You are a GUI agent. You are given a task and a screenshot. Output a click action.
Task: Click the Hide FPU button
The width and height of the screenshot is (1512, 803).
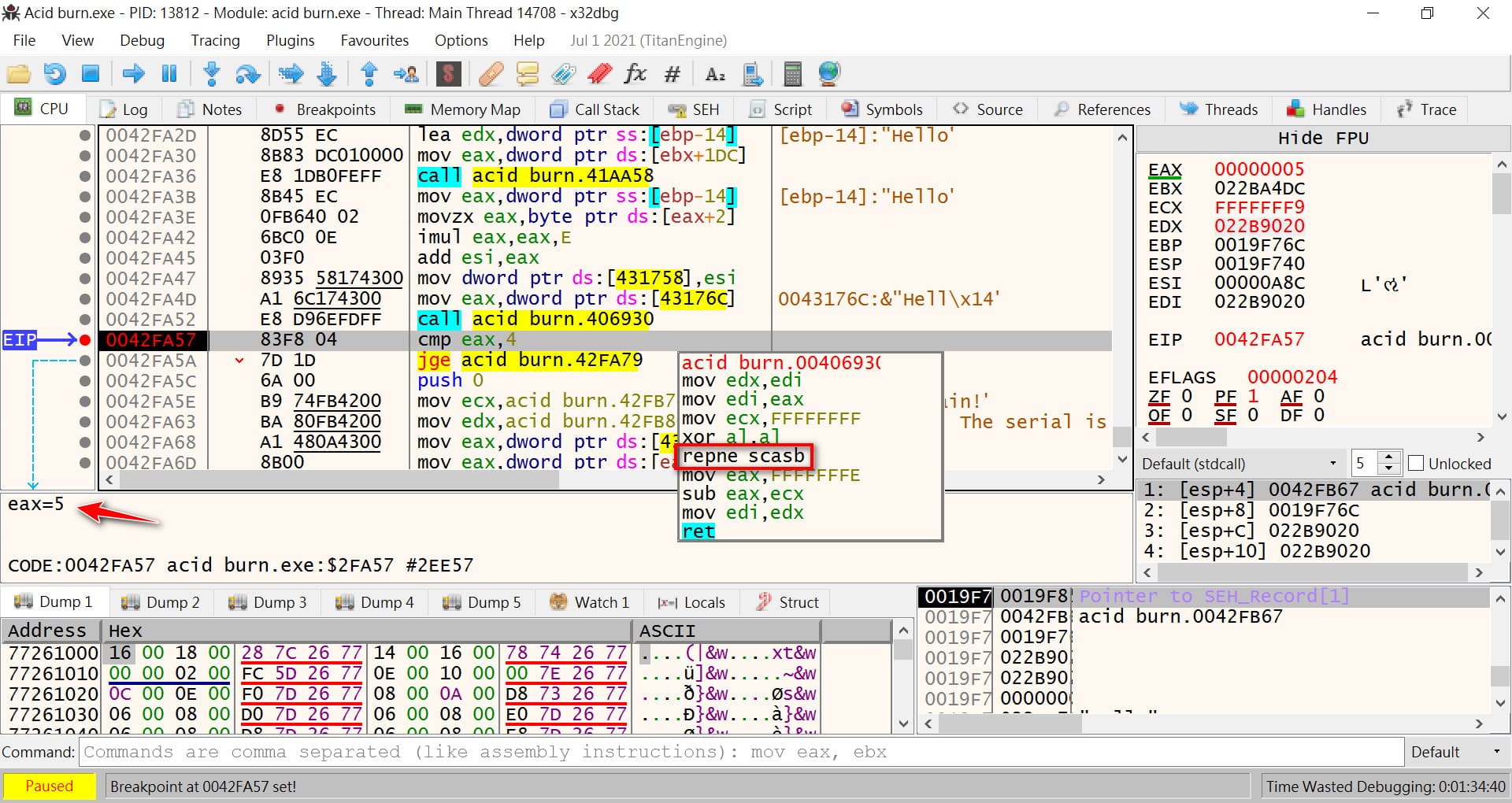point(1322,139)
